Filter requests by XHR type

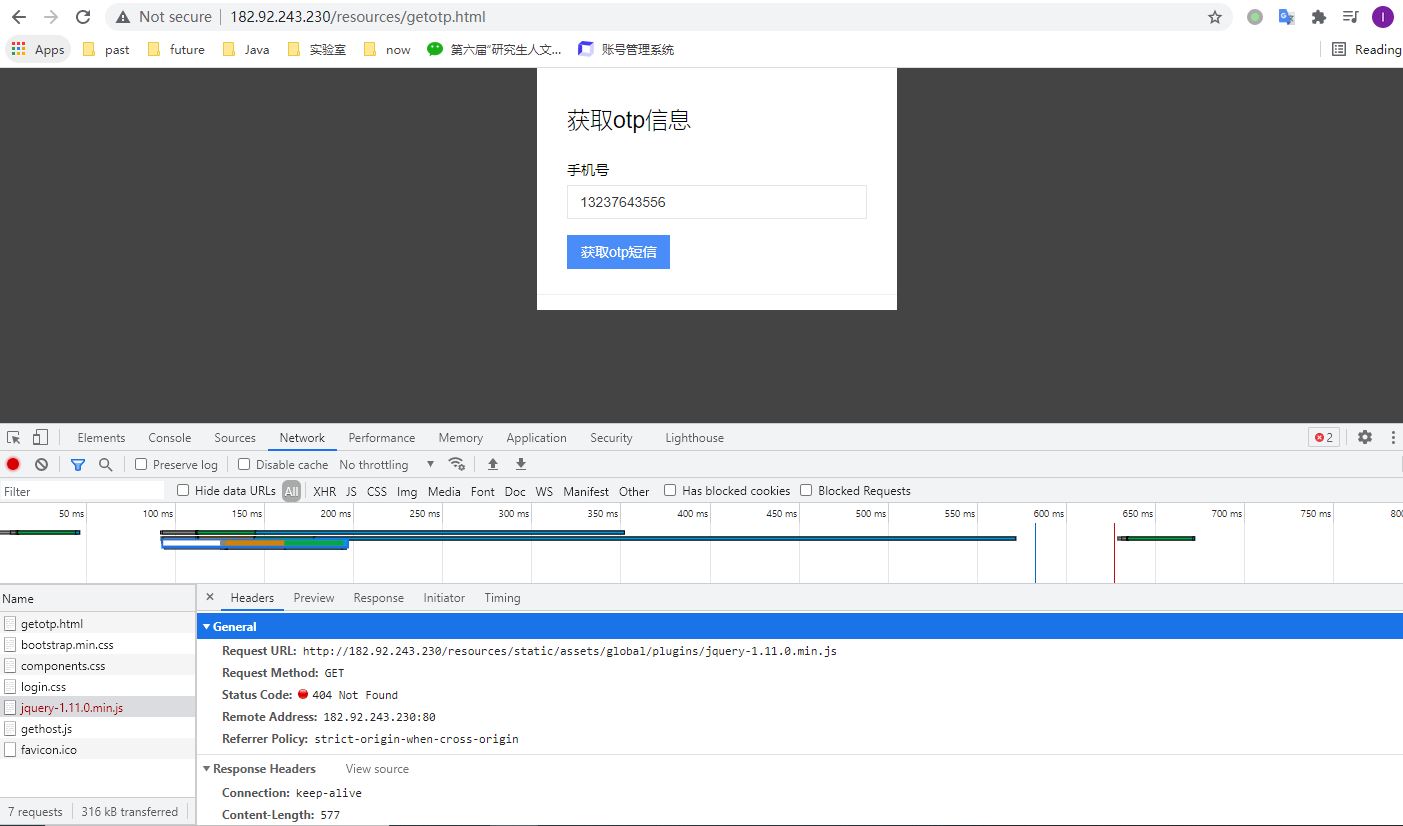point(325,491)
